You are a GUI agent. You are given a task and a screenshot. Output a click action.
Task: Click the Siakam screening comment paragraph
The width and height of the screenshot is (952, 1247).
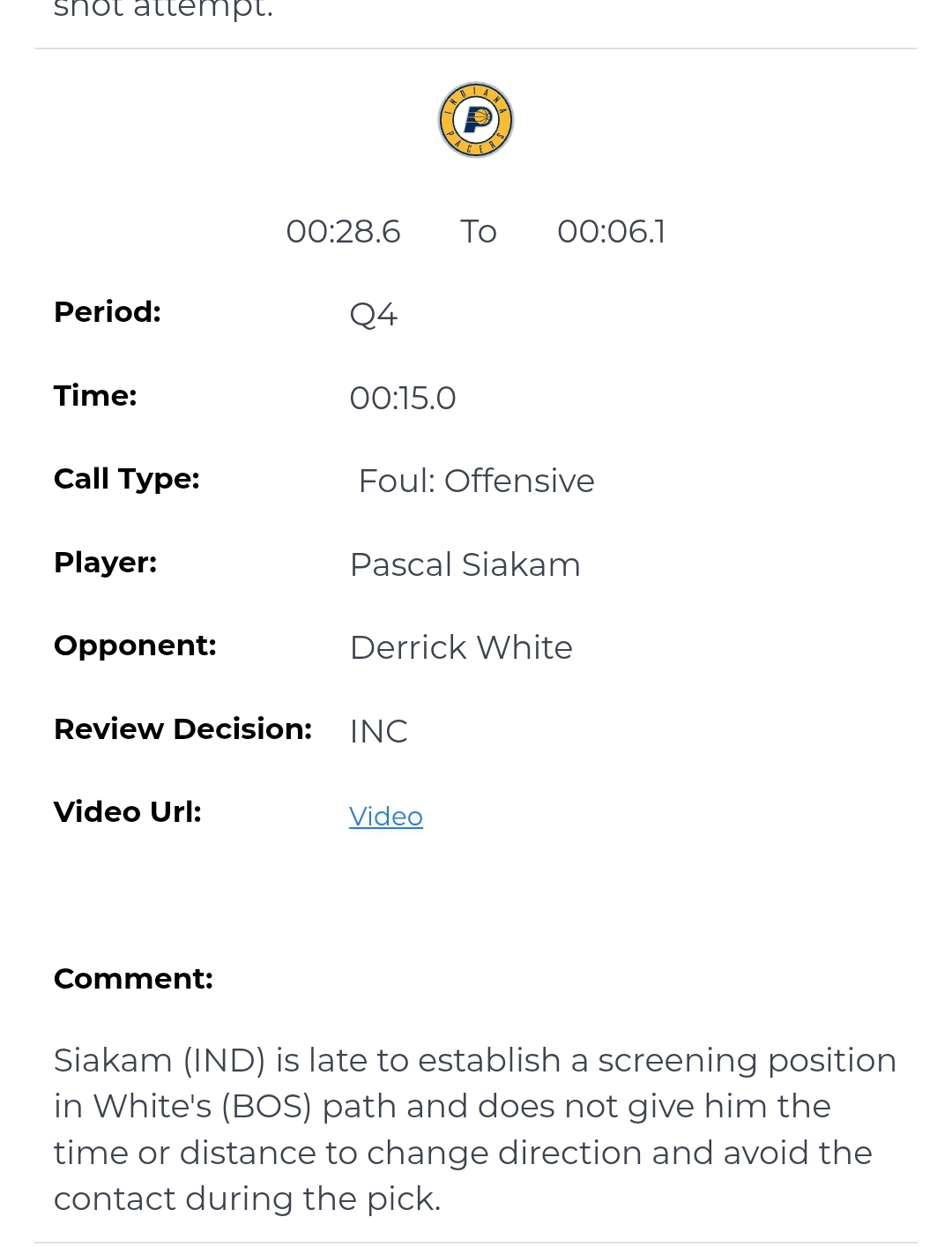pyautogui.click(x=474, y=1130)
